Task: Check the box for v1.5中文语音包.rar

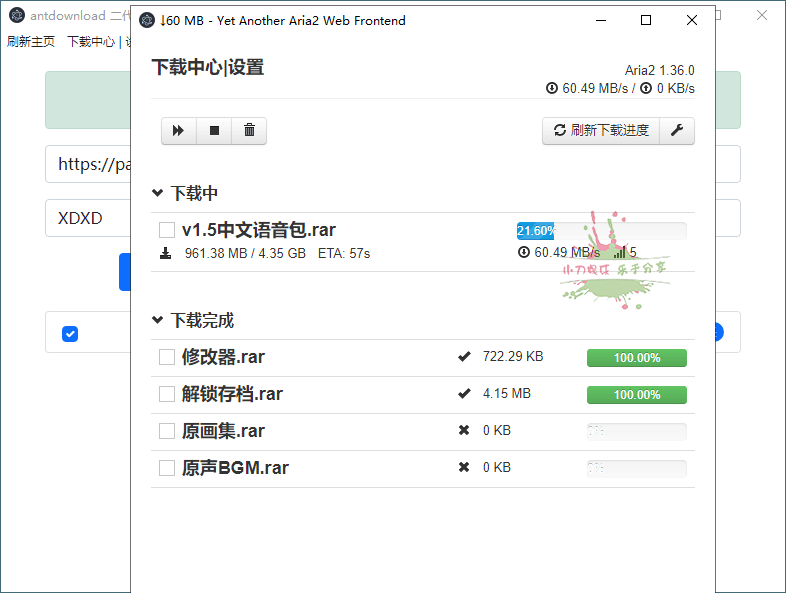Action: (167, 230)
